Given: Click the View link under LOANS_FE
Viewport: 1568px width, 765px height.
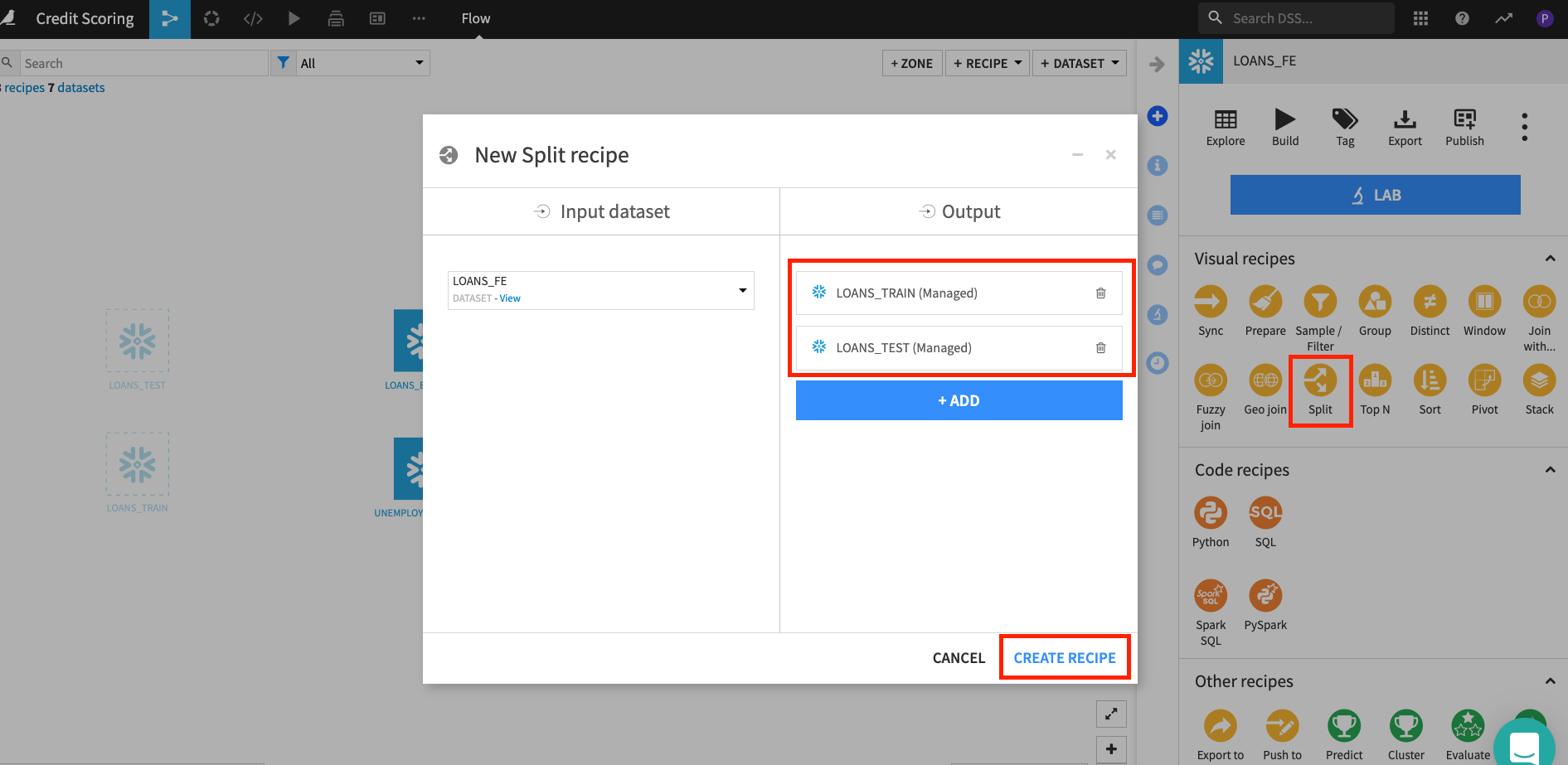Looking at the screenshot, I should click(x=510, y=298).
